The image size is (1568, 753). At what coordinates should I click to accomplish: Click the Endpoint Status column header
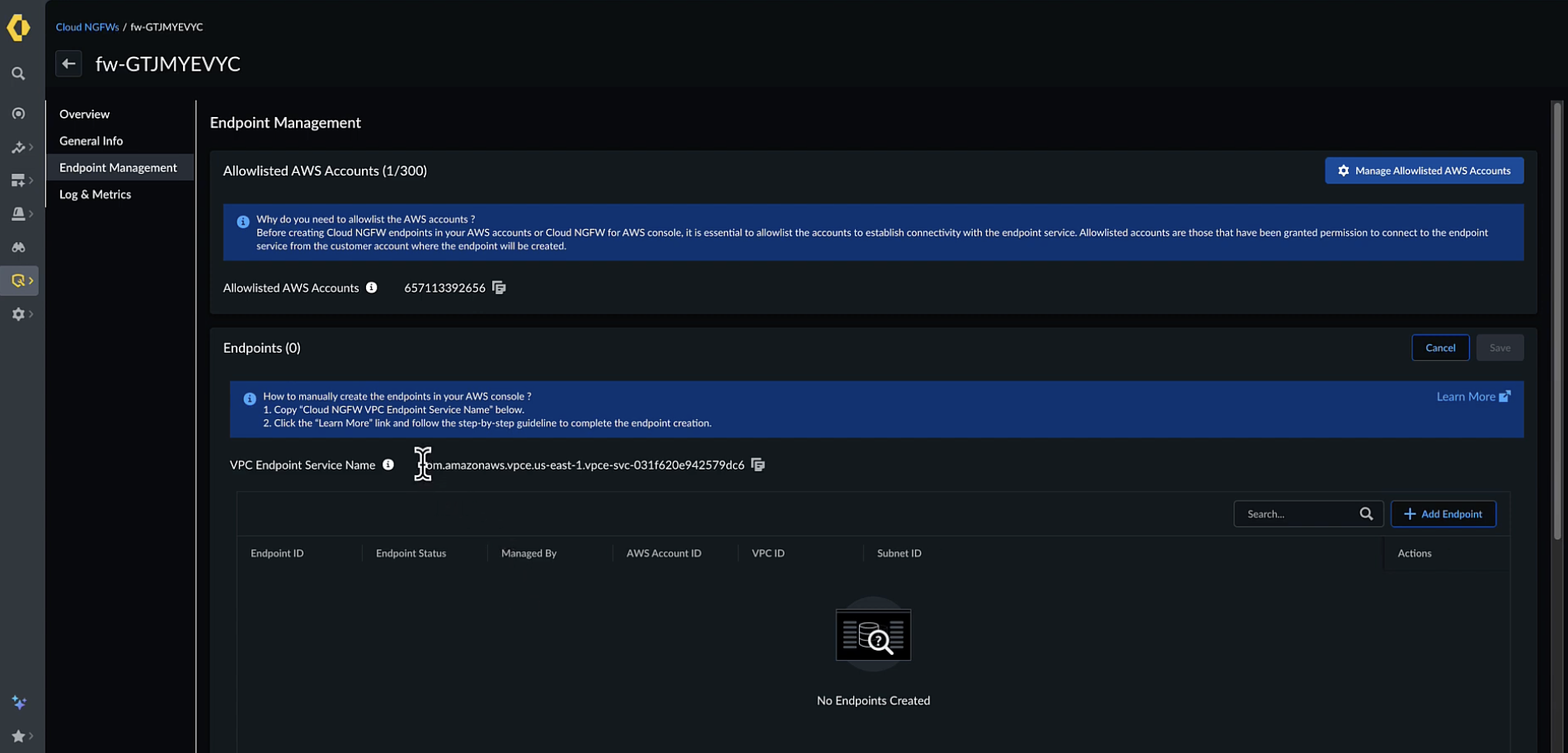coord(411,554)
